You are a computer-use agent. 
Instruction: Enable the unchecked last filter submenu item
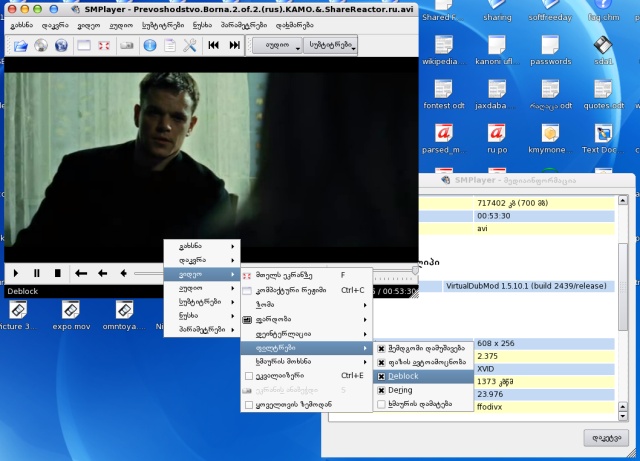pyautogui.click(x=423, y=404)
